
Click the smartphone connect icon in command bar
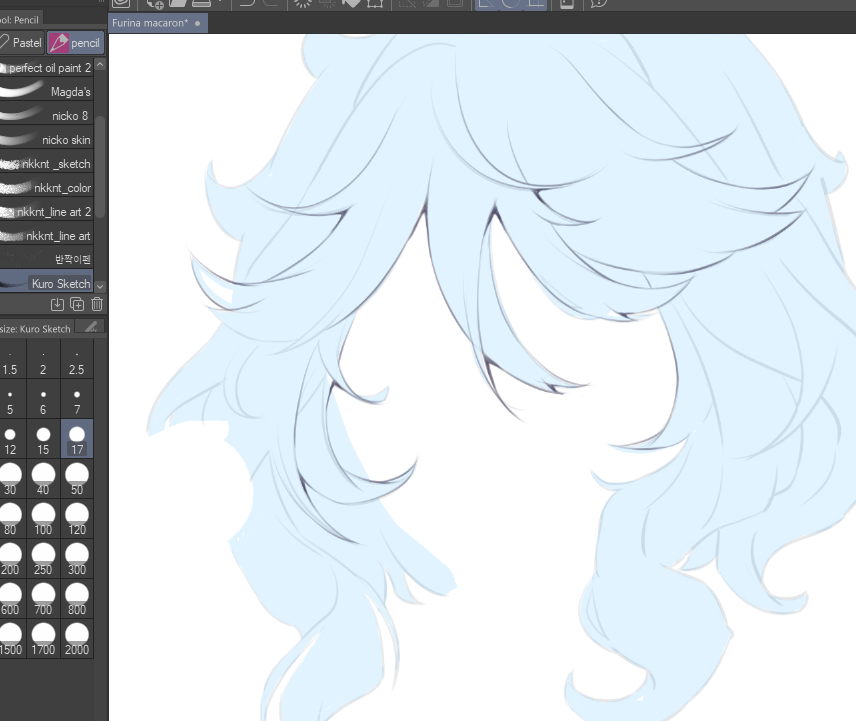(567, 3)
